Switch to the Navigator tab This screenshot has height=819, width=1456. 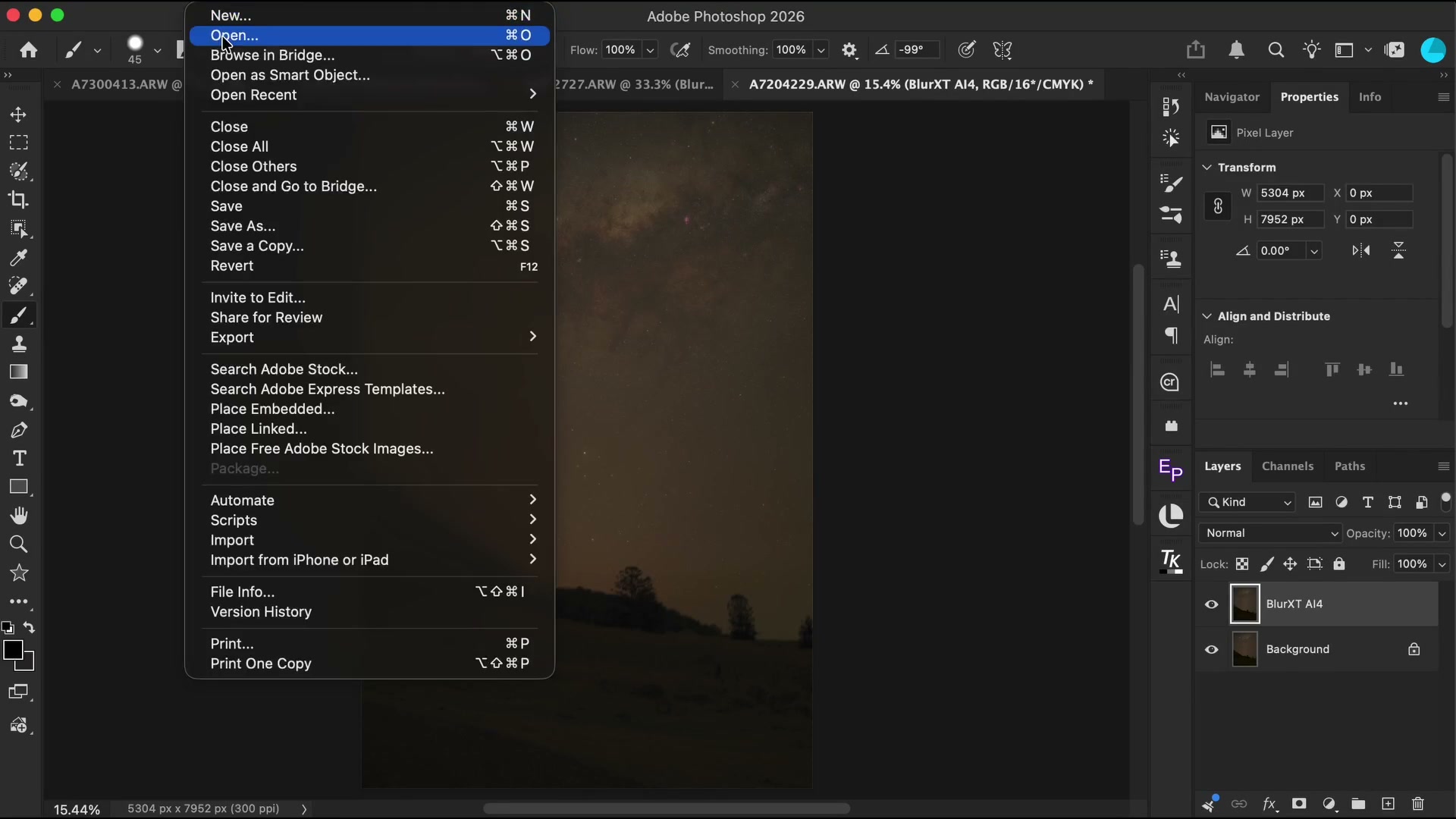click(x=1232, y=97)
